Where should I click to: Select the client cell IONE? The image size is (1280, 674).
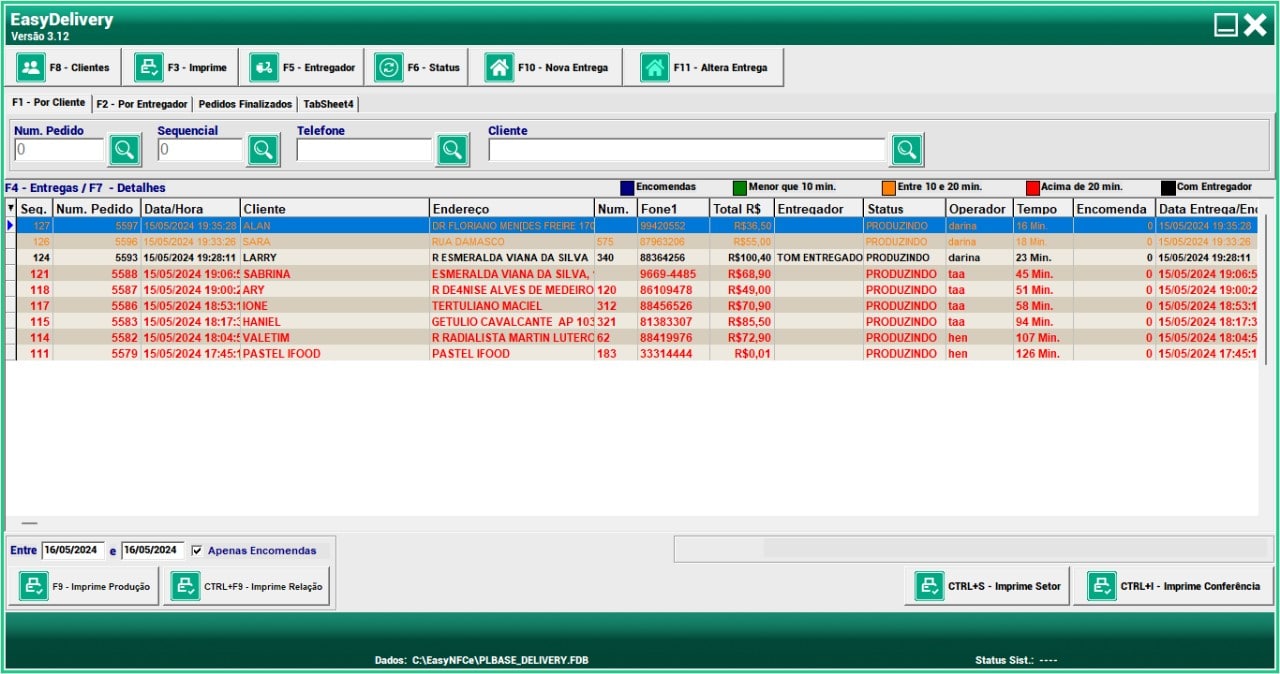coord(334,305)
